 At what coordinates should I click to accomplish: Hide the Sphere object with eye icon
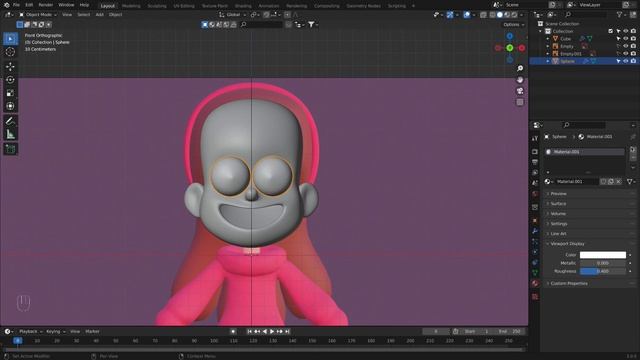point(626,61)
